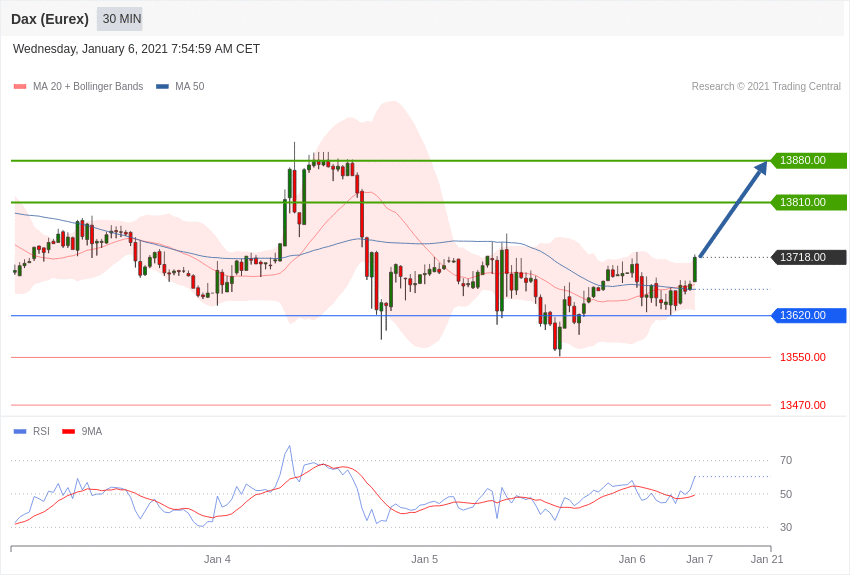Click the date line 'Wednesday, January 6, 2021 7:54:59 AM CET'

point(136,49)
